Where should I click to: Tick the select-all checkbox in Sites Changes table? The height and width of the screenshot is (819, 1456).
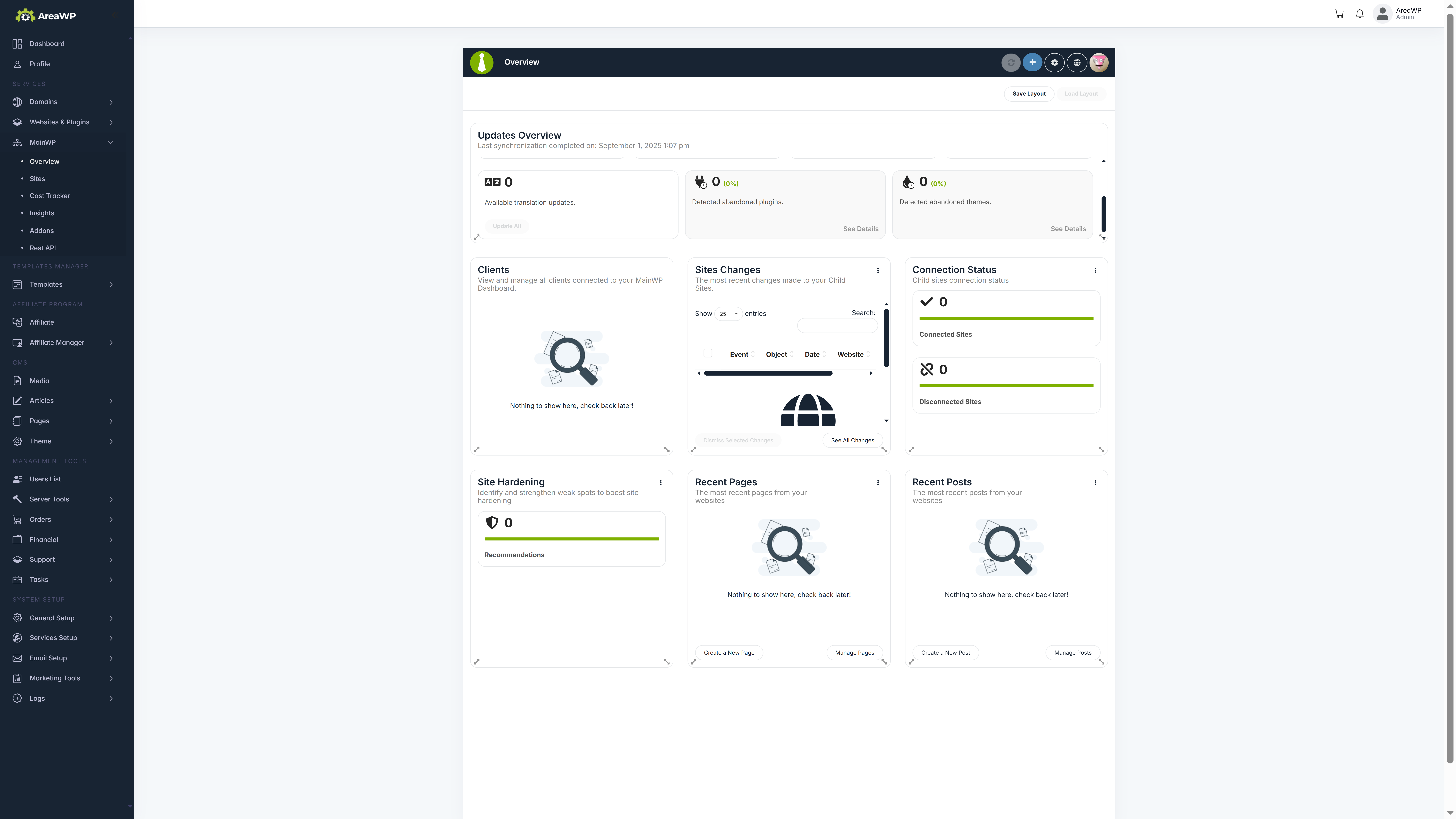pyautogui.click(x=708, y=353)
